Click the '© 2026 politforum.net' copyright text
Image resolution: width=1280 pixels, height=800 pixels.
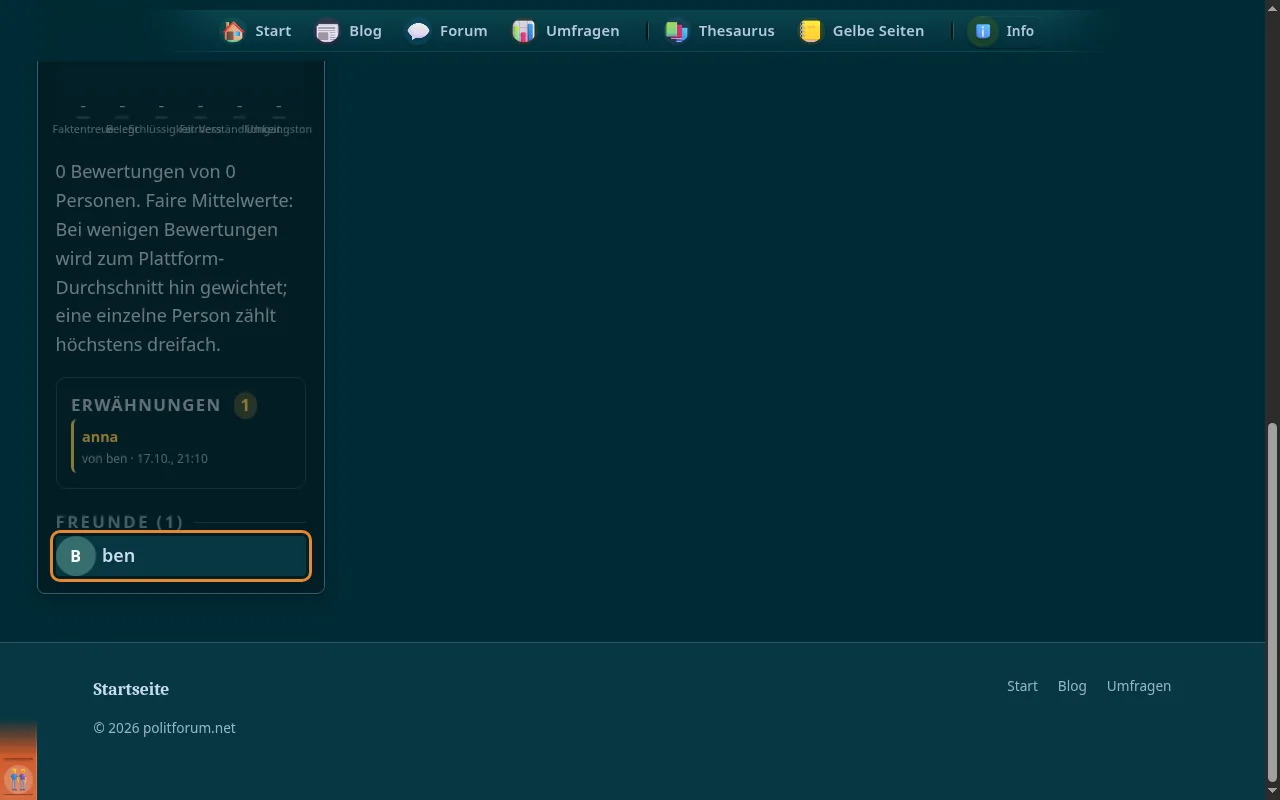click(x=165, y=728)
